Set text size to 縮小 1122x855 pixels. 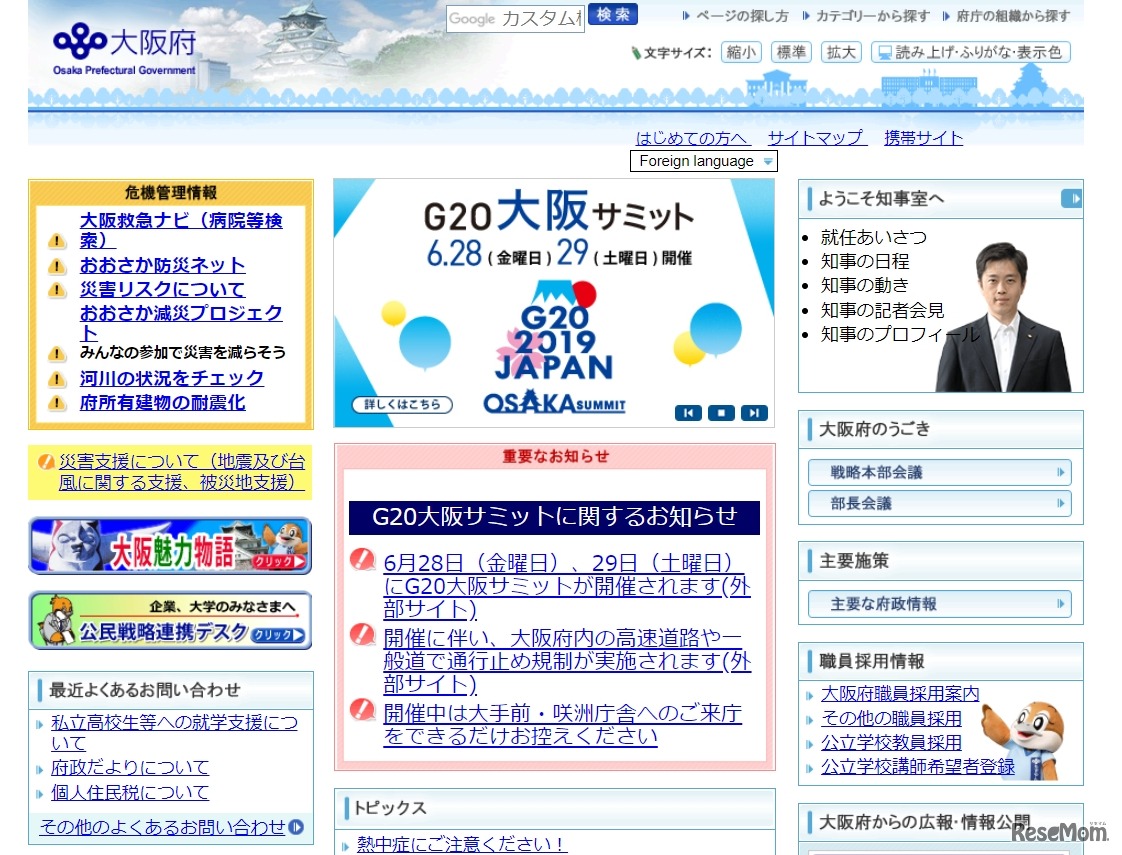[741, 52]
